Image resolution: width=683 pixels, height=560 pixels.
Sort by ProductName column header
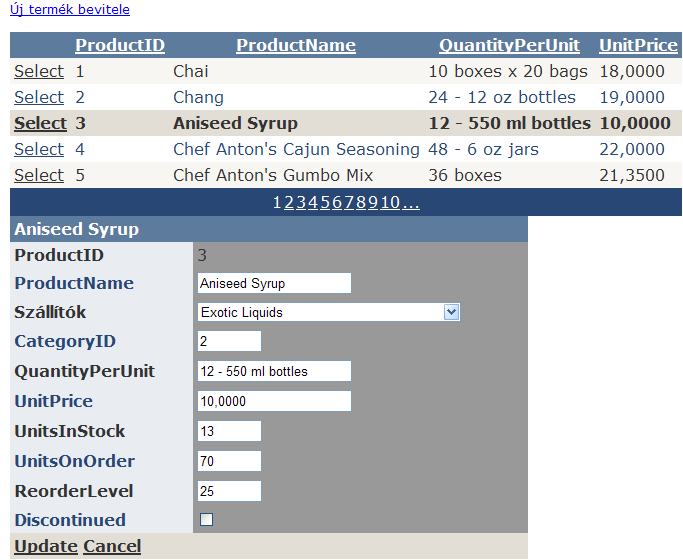pos(296,45)
